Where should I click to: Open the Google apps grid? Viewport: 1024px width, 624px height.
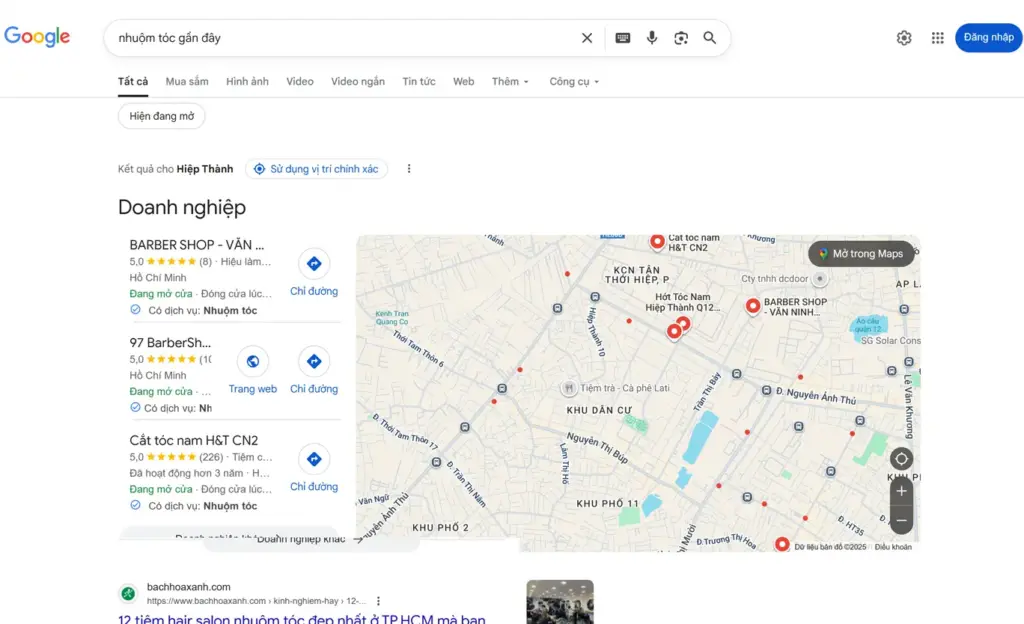click(937, 37)
